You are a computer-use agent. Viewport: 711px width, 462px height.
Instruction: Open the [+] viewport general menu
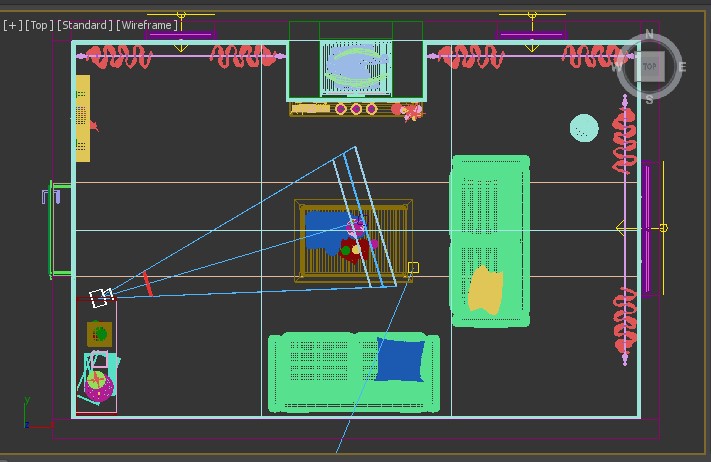11,24
